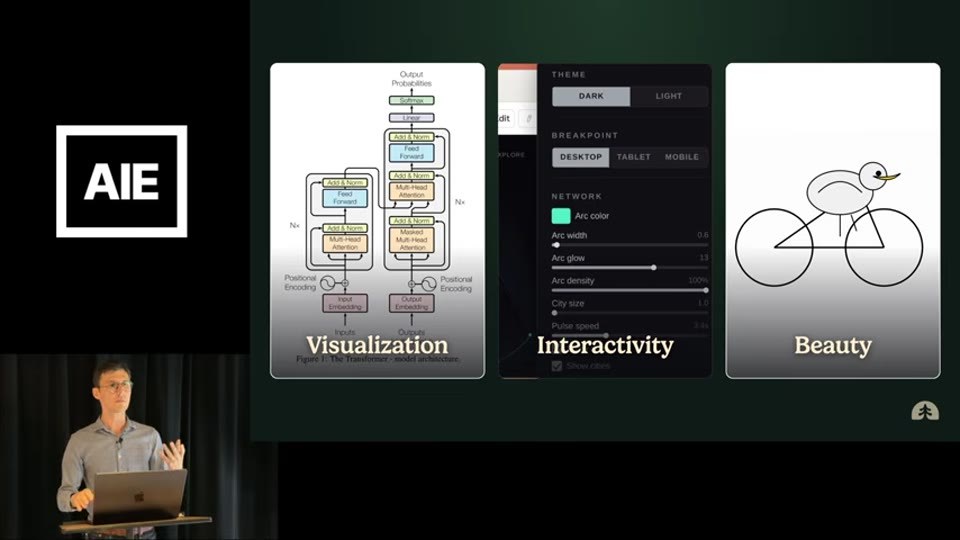
Task: Select the LIGHT theme option
Action: pos(669,96)
